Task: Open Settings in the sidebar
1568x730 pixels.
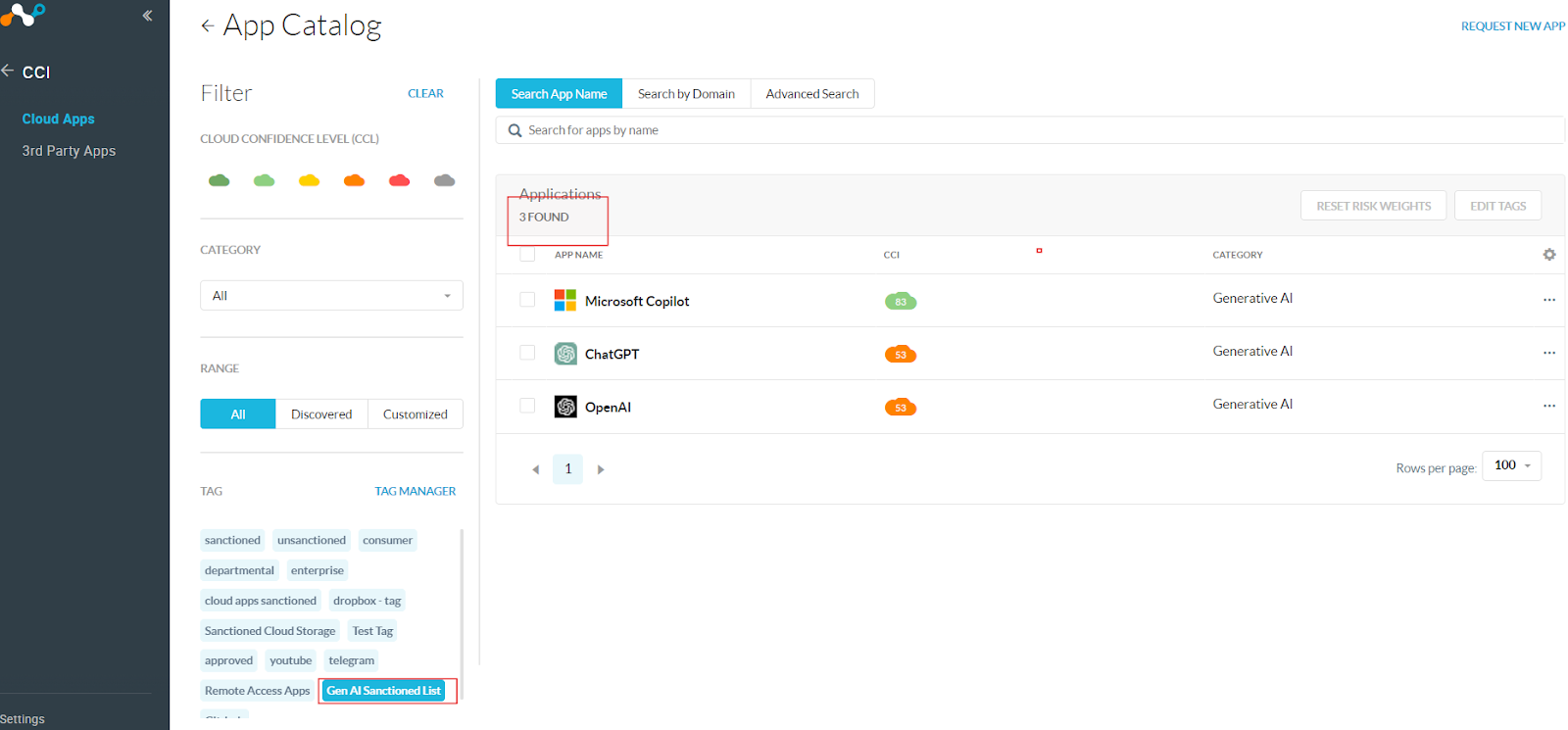Action: (23, 719)
